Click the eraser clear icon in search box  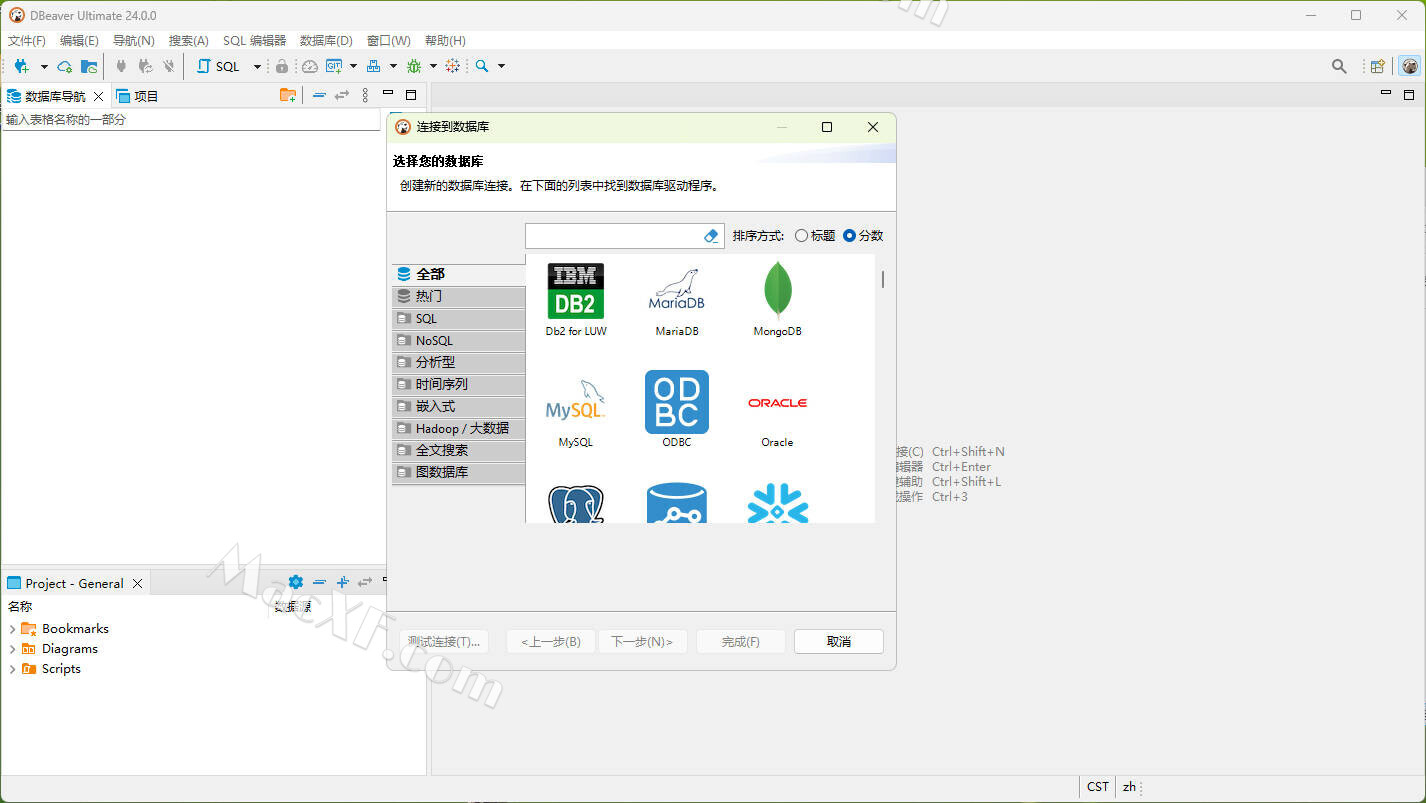coord(712,236)
